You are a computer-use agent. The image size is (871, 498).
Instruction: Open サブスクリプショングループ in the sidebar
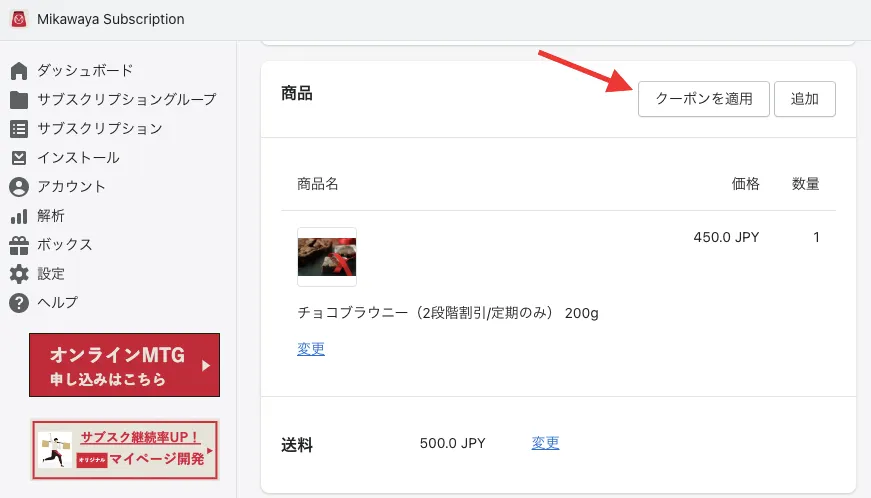[127, 99]
